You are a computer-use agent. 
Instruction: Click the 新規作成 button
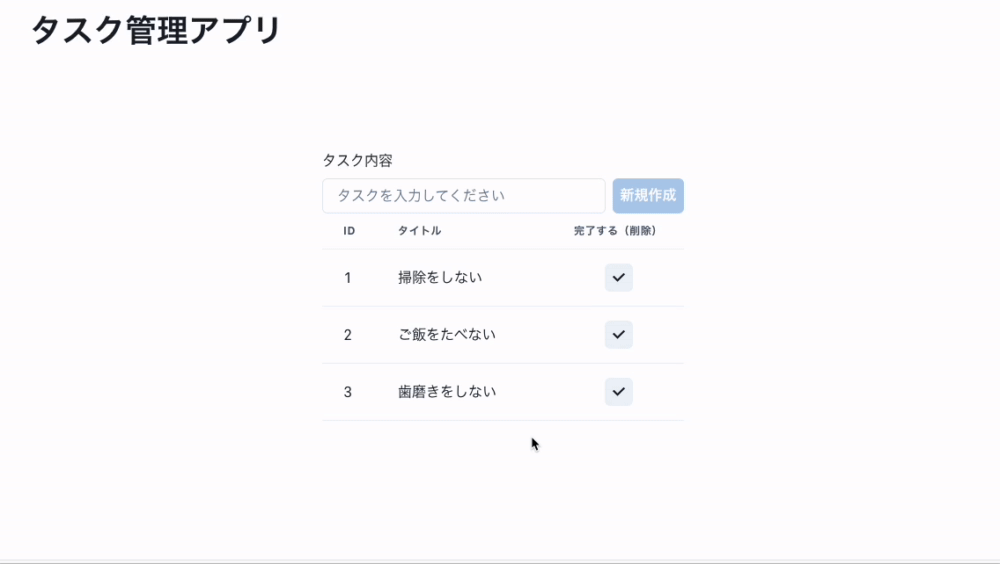tap(648, 195)
